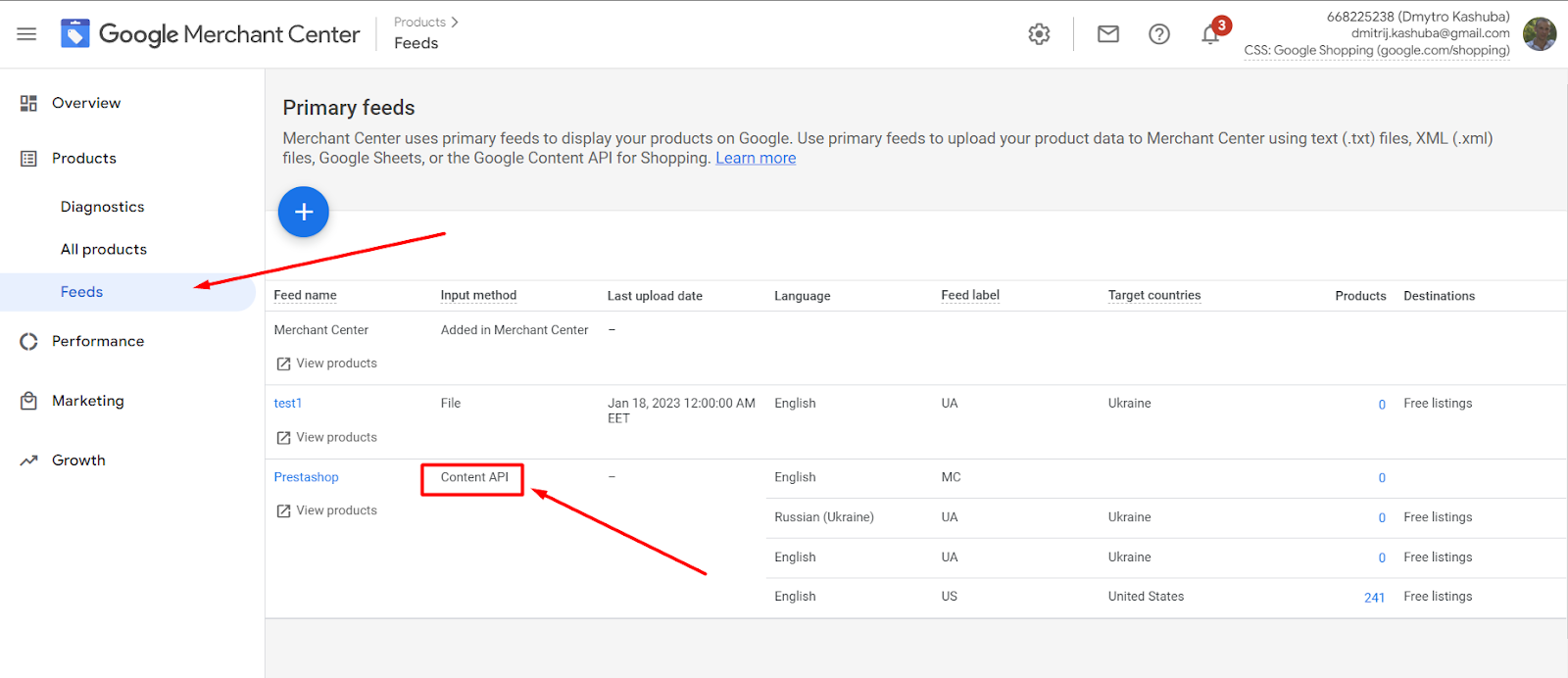Click the Jan 18, 2023 upload date
Viewport: 1568px width, 678px height.
click(x=681, y=411)
